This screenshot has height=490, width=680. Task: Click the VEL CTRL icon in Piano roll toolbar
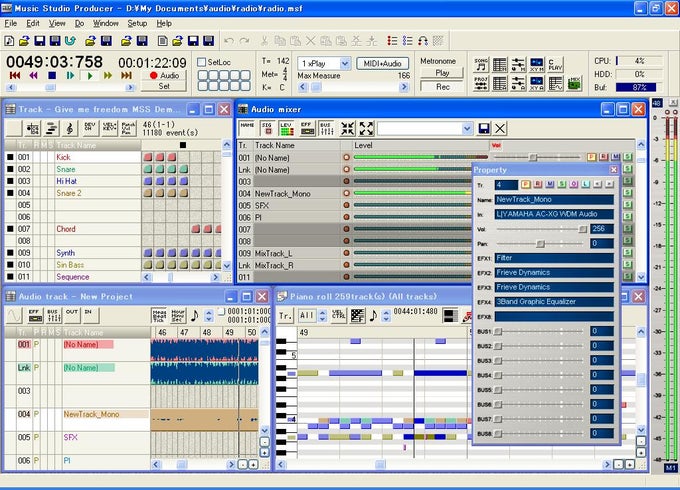(338, 315)
